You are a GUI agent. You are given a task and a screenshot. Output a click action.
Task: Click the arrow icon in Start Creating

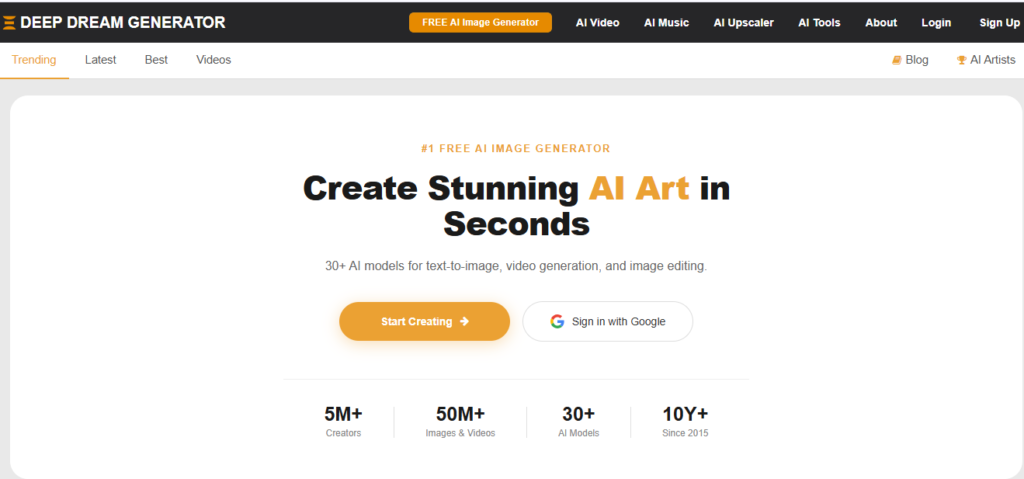pos(464,322)
